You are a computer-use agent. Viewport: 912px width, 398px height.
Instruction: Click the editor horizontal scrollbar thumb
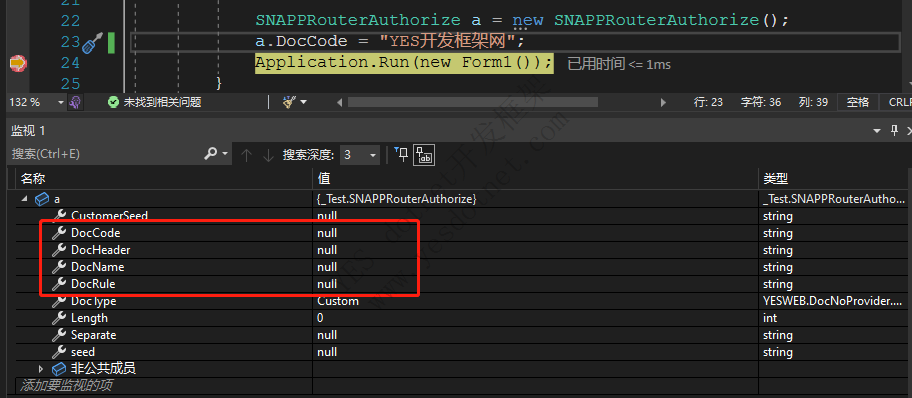click(x=472, y=102)
